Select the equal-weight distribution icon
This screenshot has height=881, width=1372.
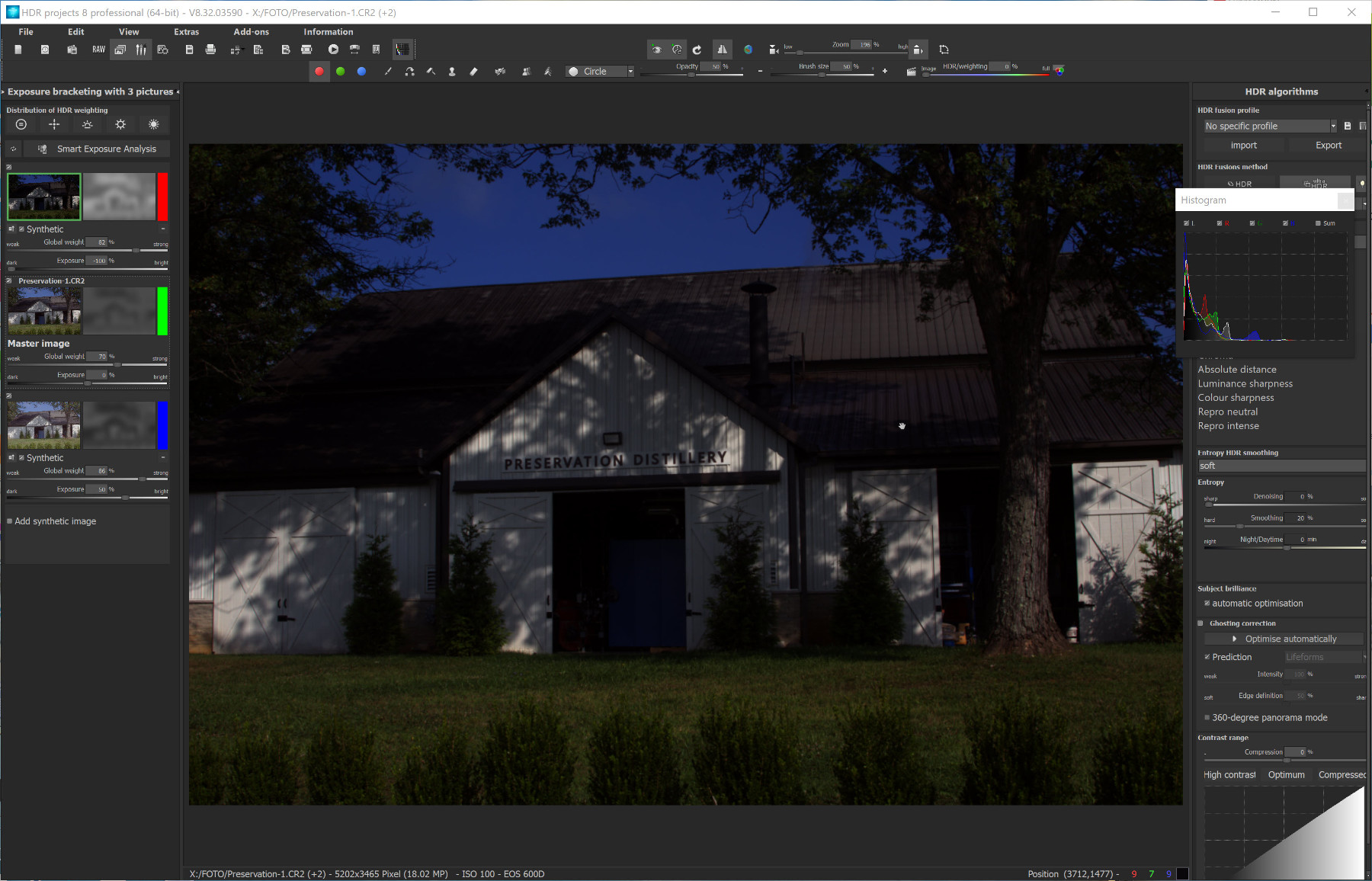pyautogui.click(x=21, y=124)
